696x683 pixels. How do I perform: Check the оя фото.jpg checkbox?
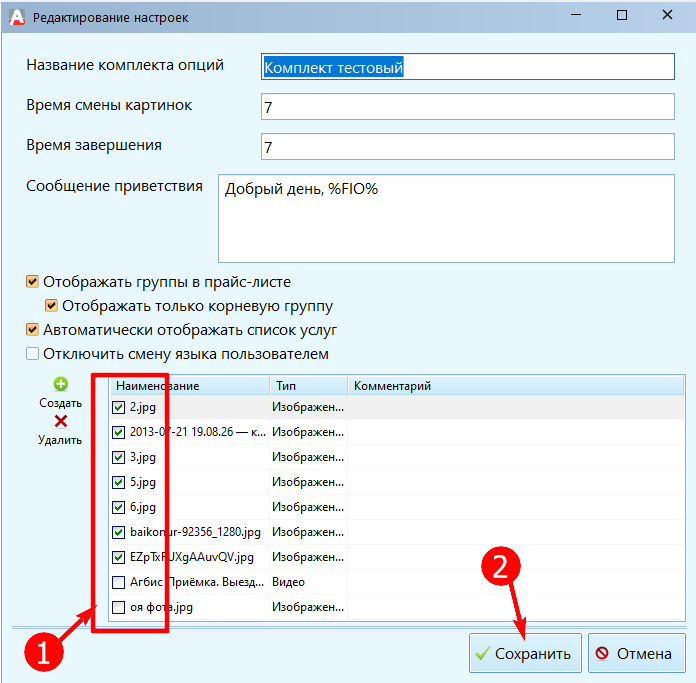(119, 607)
